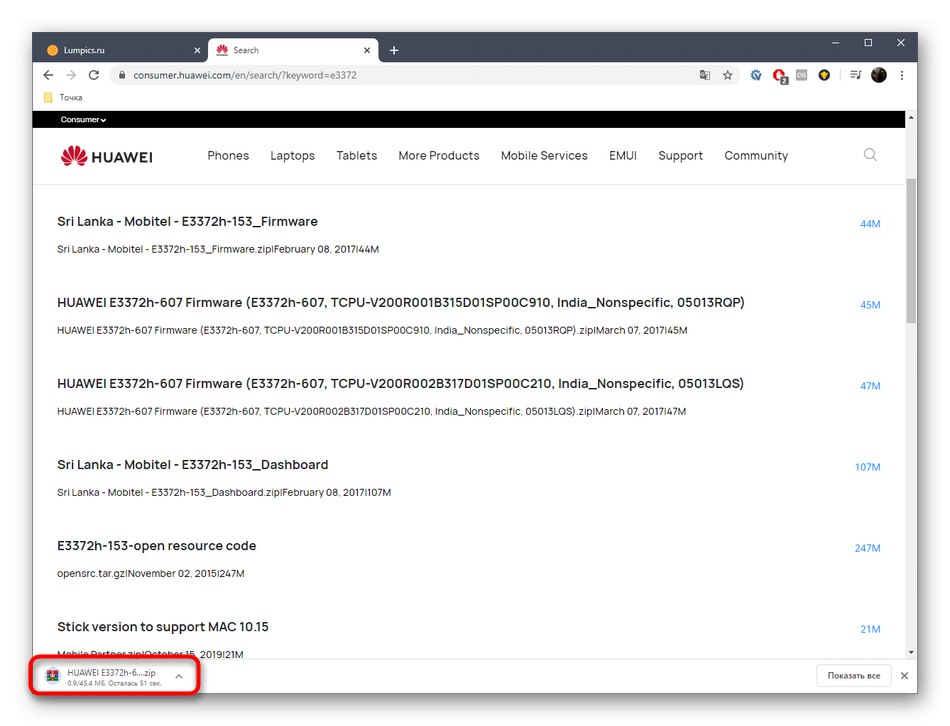Reload the page with the refresh icon
This screenshot has height=726, width=950.
click(93, 75)
